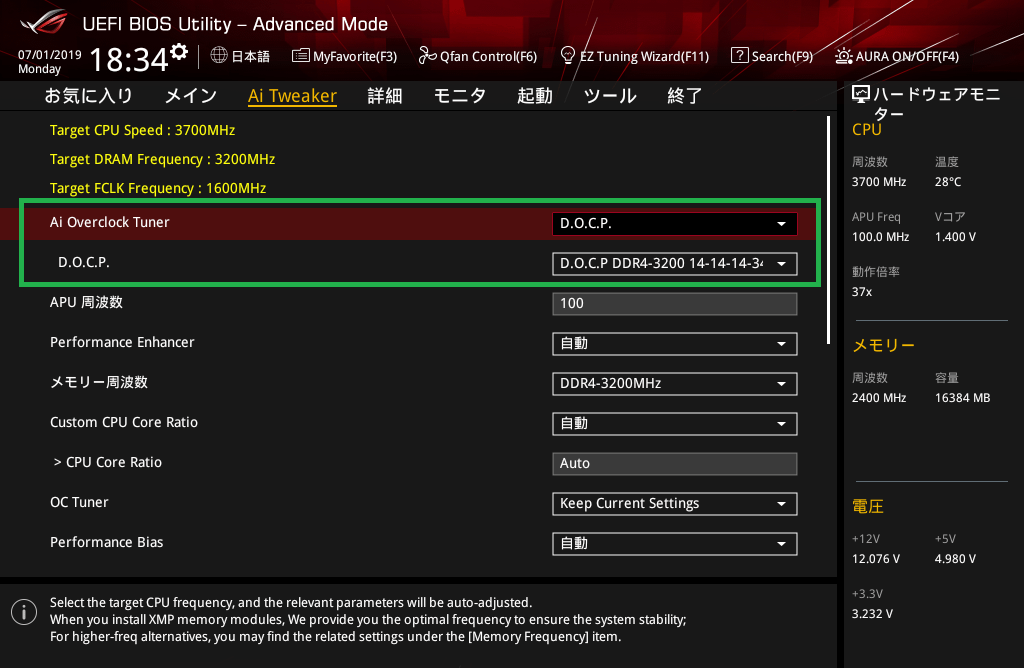Viewport: 1024px width, 668px height.
Task: Click the language globe icon
Action: (x=219, y=56)
